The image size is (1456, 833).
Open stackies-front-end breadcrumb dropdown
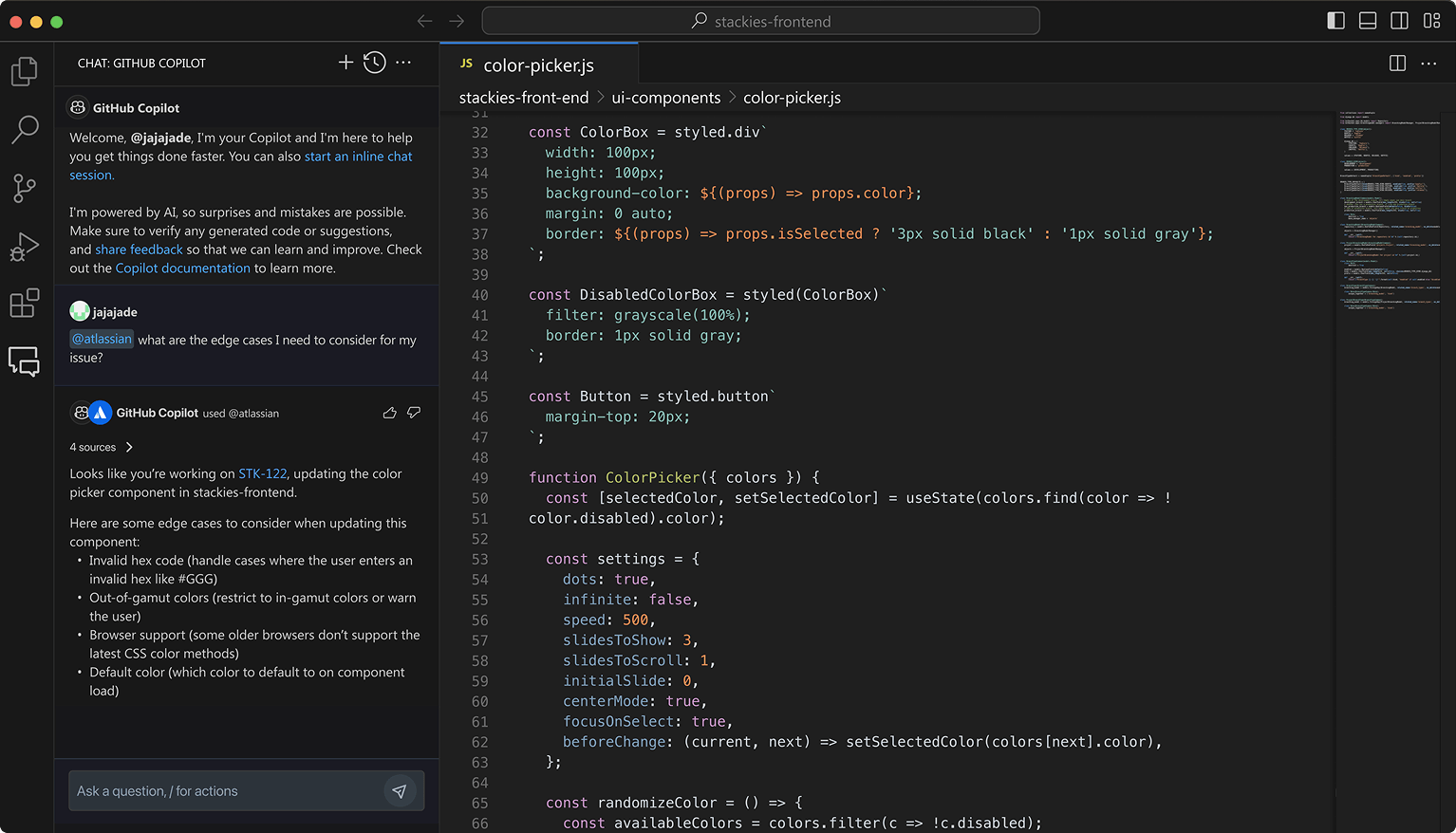[524, 98]
